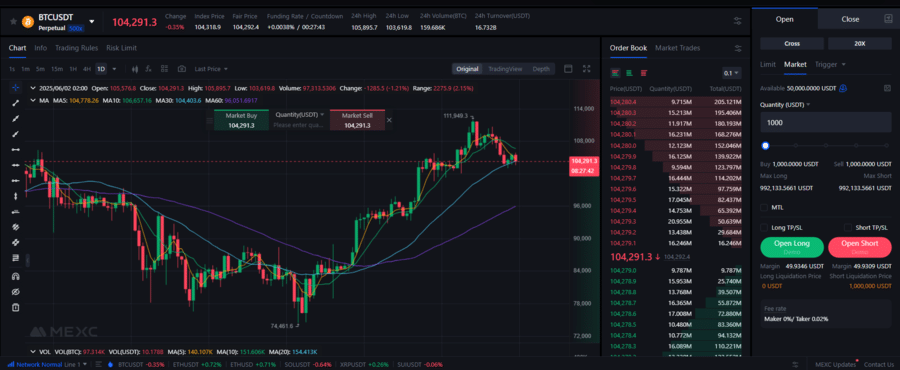Open the fx indicators icon
This screenshot has width=900, height=370.
pos(149,69)
